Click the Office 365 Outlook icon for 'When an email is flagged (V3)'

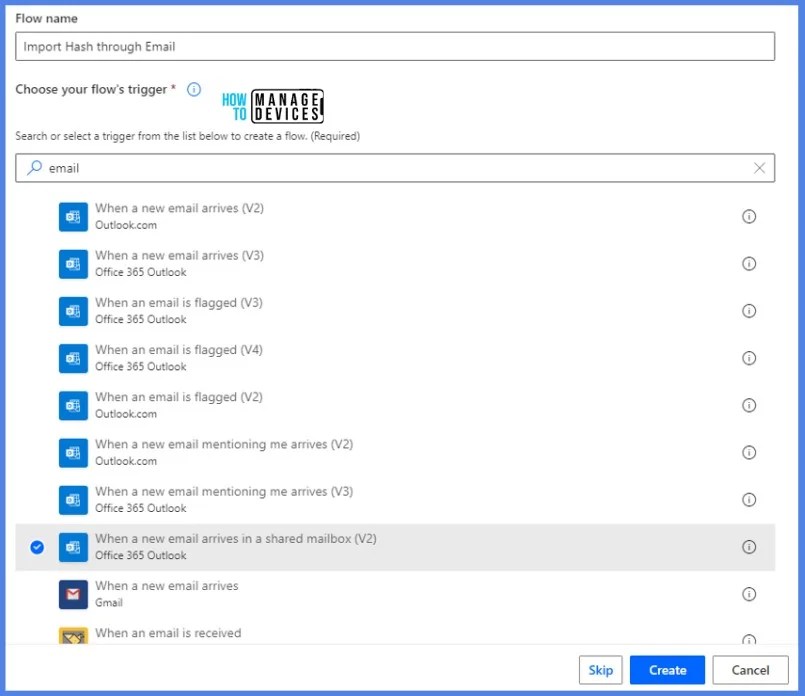point(72,310)
